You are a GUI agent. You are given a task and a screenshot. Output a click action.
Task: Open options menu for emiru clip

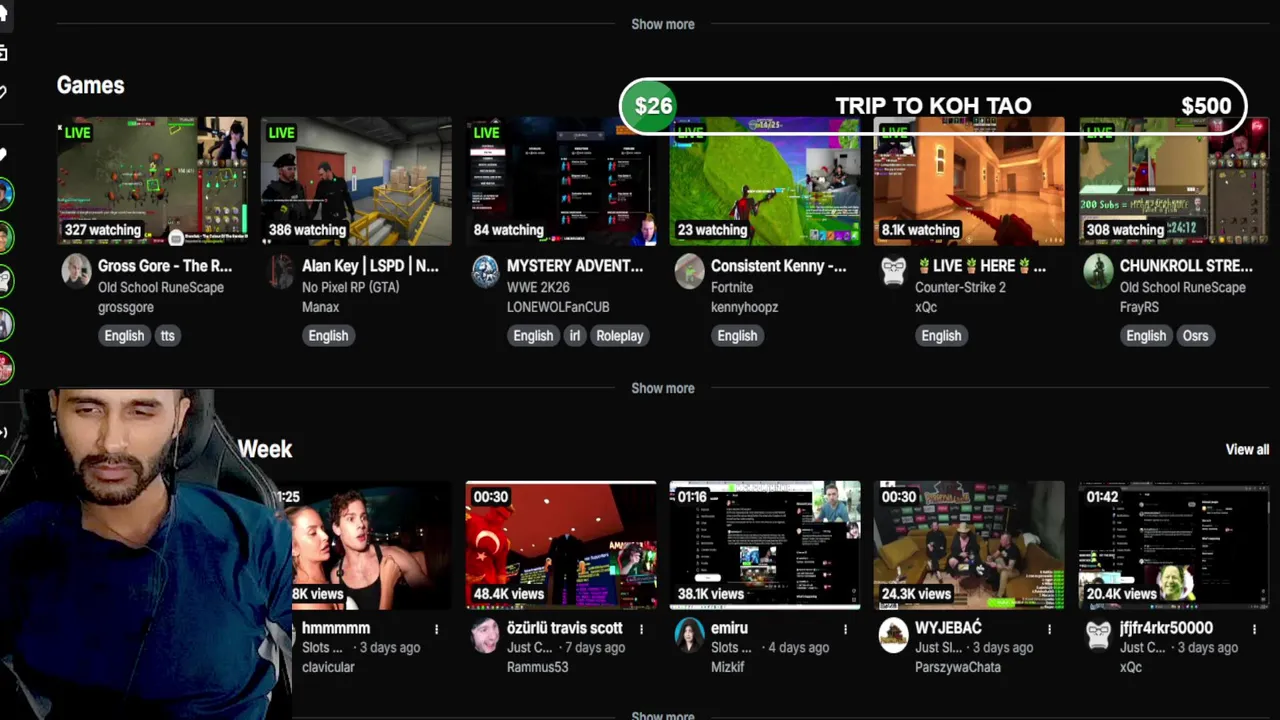click(845, 629)
